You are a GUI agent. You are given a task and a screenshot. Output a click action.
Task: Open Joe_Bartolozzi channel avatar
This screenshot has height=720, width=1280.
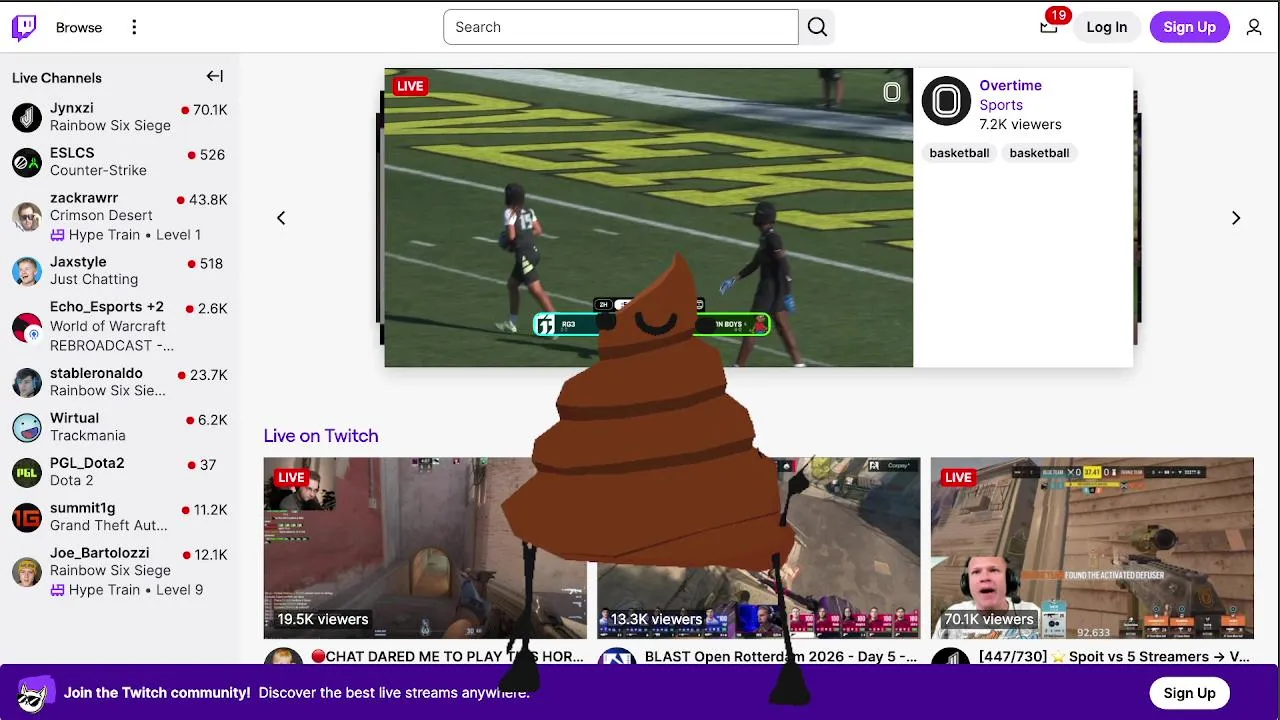[x=27, y=571]
